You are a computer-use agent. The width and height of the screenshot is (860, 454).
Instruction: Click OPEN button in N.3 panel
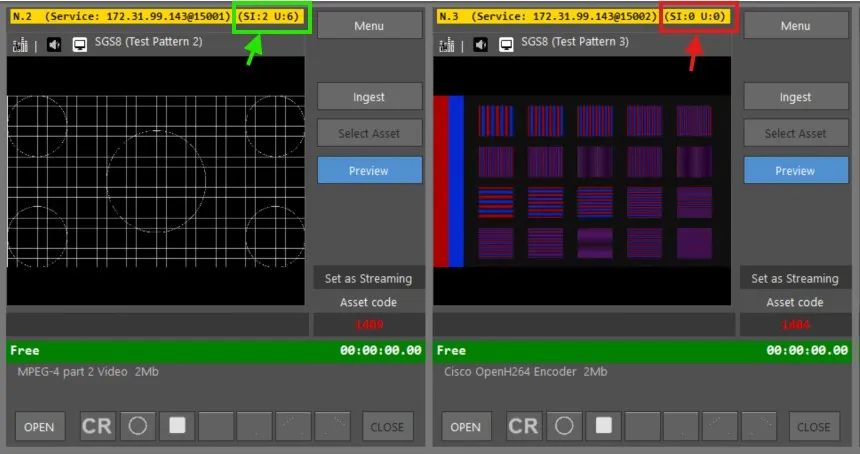[465, 427]
